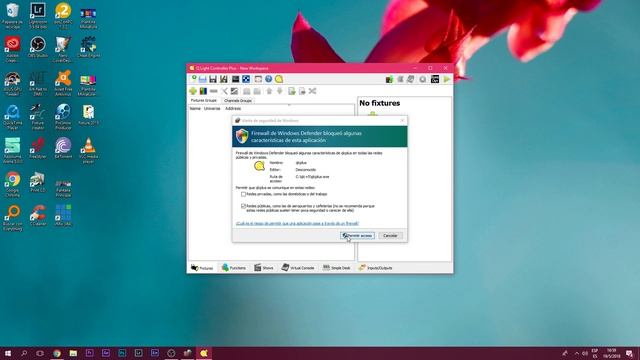
Task: Move fixture up arrow
Action: pos(269,91)
